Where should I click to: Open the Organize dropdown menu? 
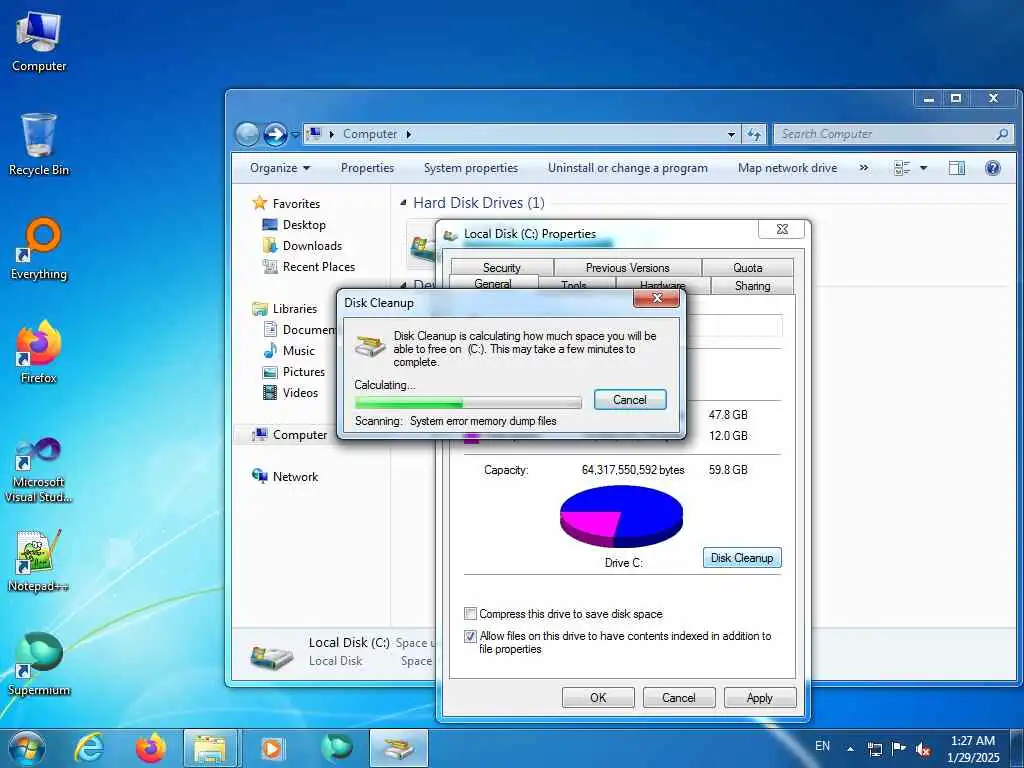click(x=280, y=168)
